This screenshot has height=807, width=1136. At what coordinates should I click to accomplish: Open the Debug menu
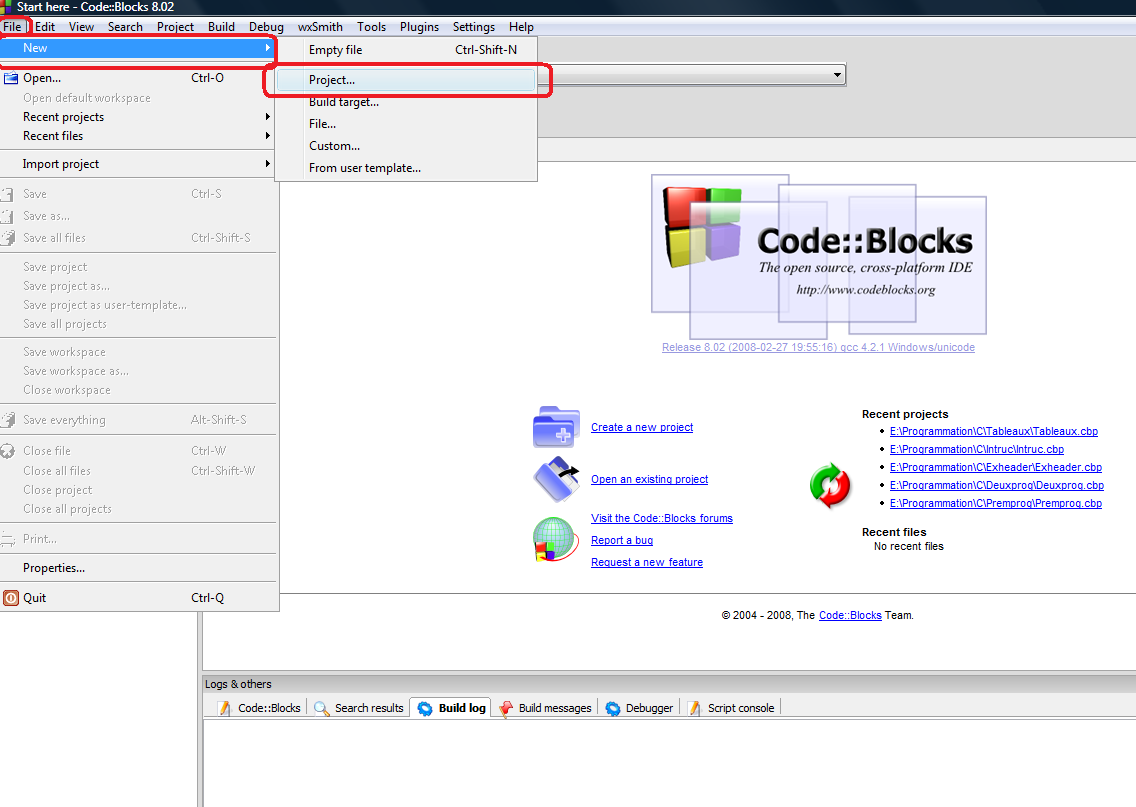(x=266, y=27)
